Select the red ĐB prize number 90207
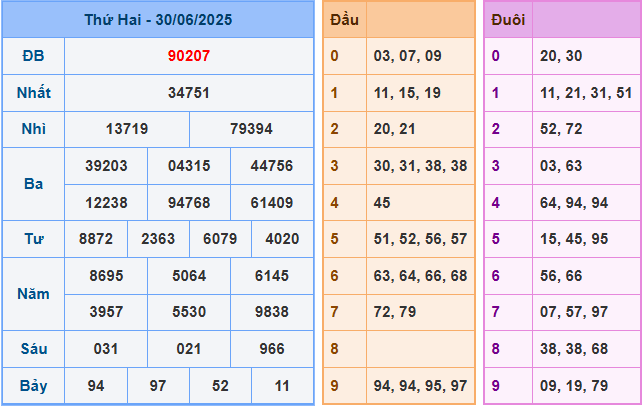The image size is (644, 407). point(188,56)
